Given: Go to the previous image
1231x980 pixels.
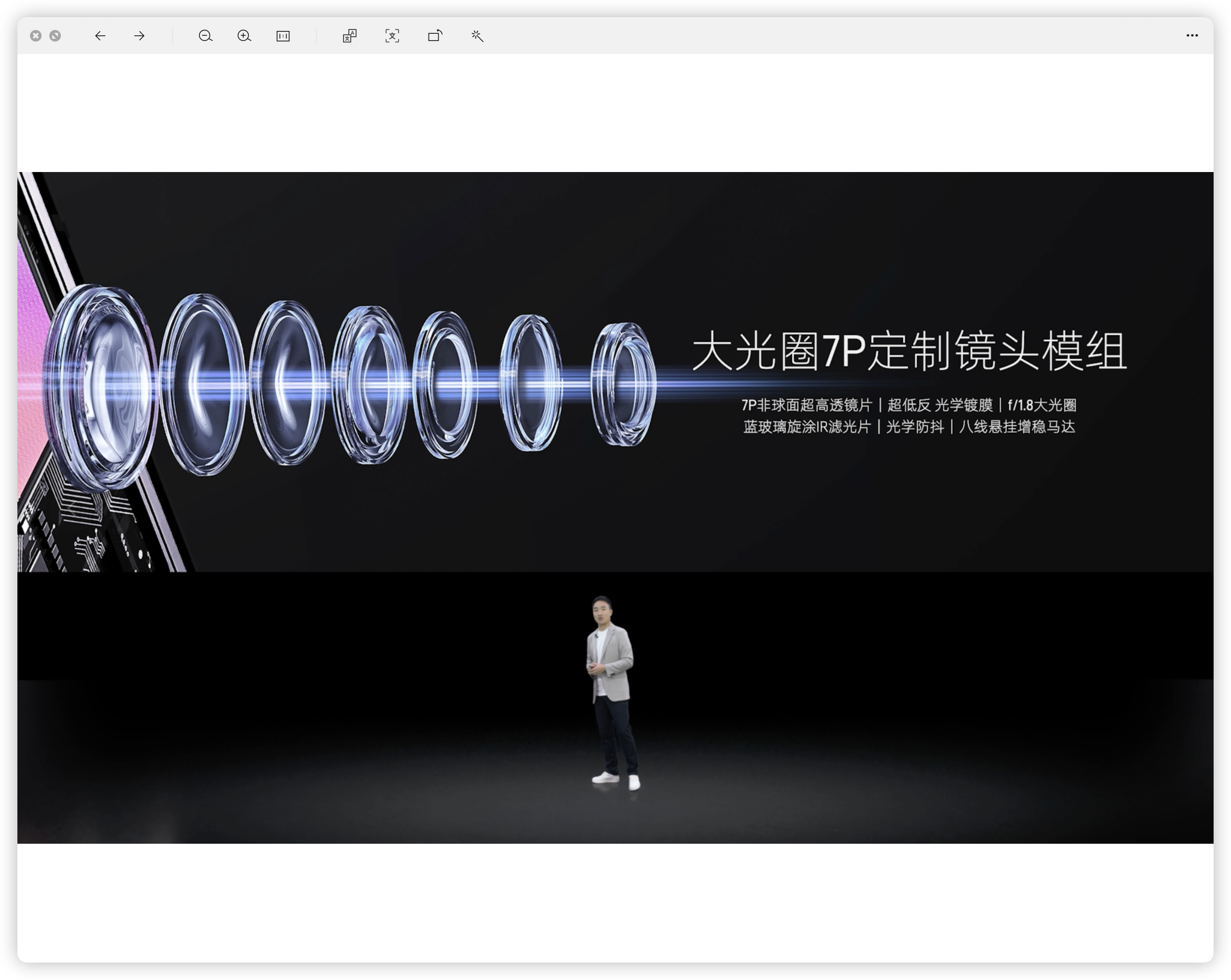Looking at the screenshot, I should coord(100,36).
